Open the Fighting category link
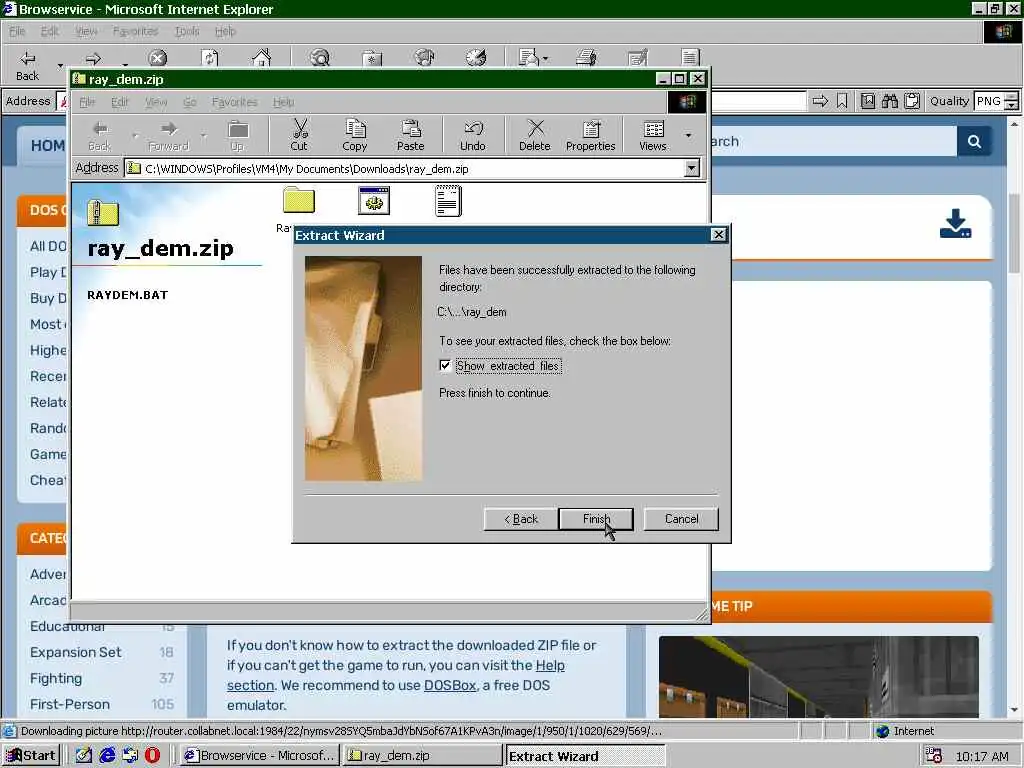The width and height of the screenshot is (1024, 768). click(56, 679)
